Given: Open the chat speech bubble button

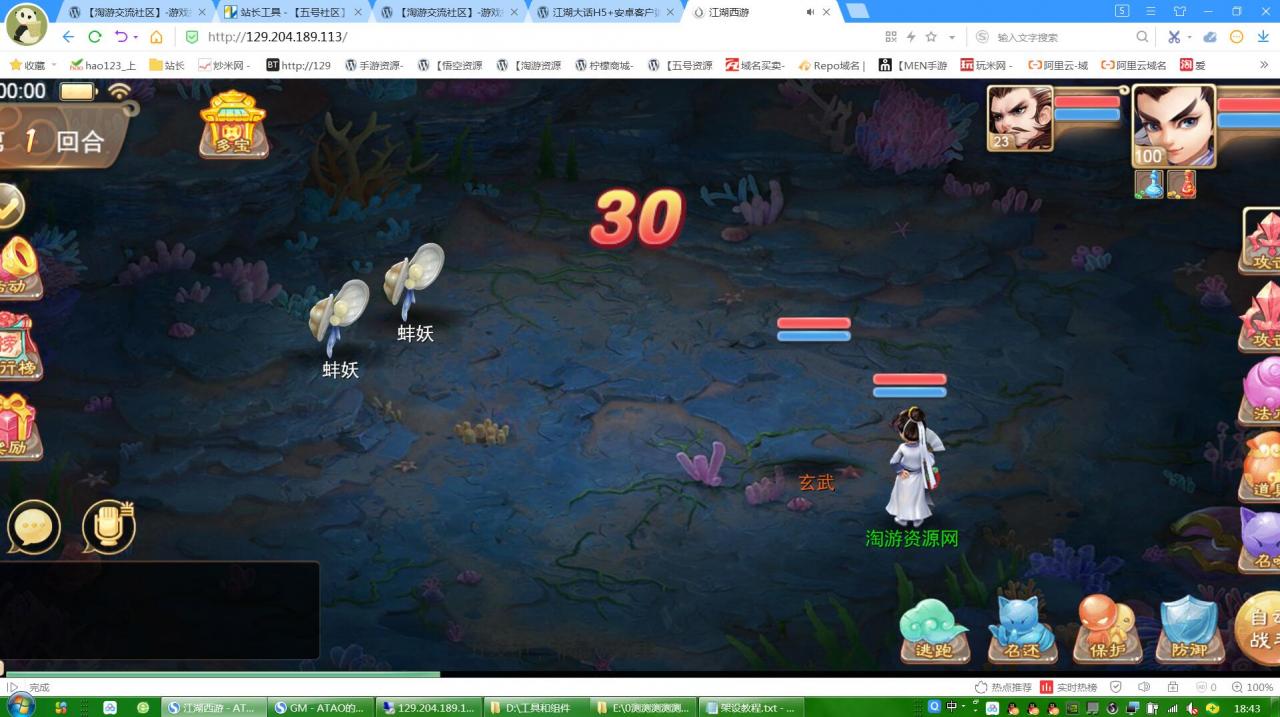Looking at the screenshot, I should coord(34,527).
